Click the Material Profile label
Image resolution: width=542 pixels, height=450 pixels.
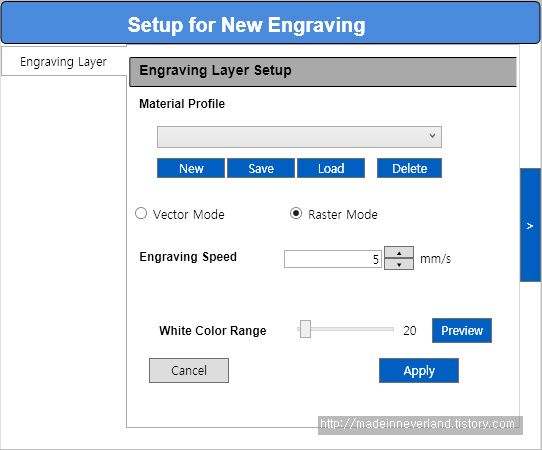(182, 104)
